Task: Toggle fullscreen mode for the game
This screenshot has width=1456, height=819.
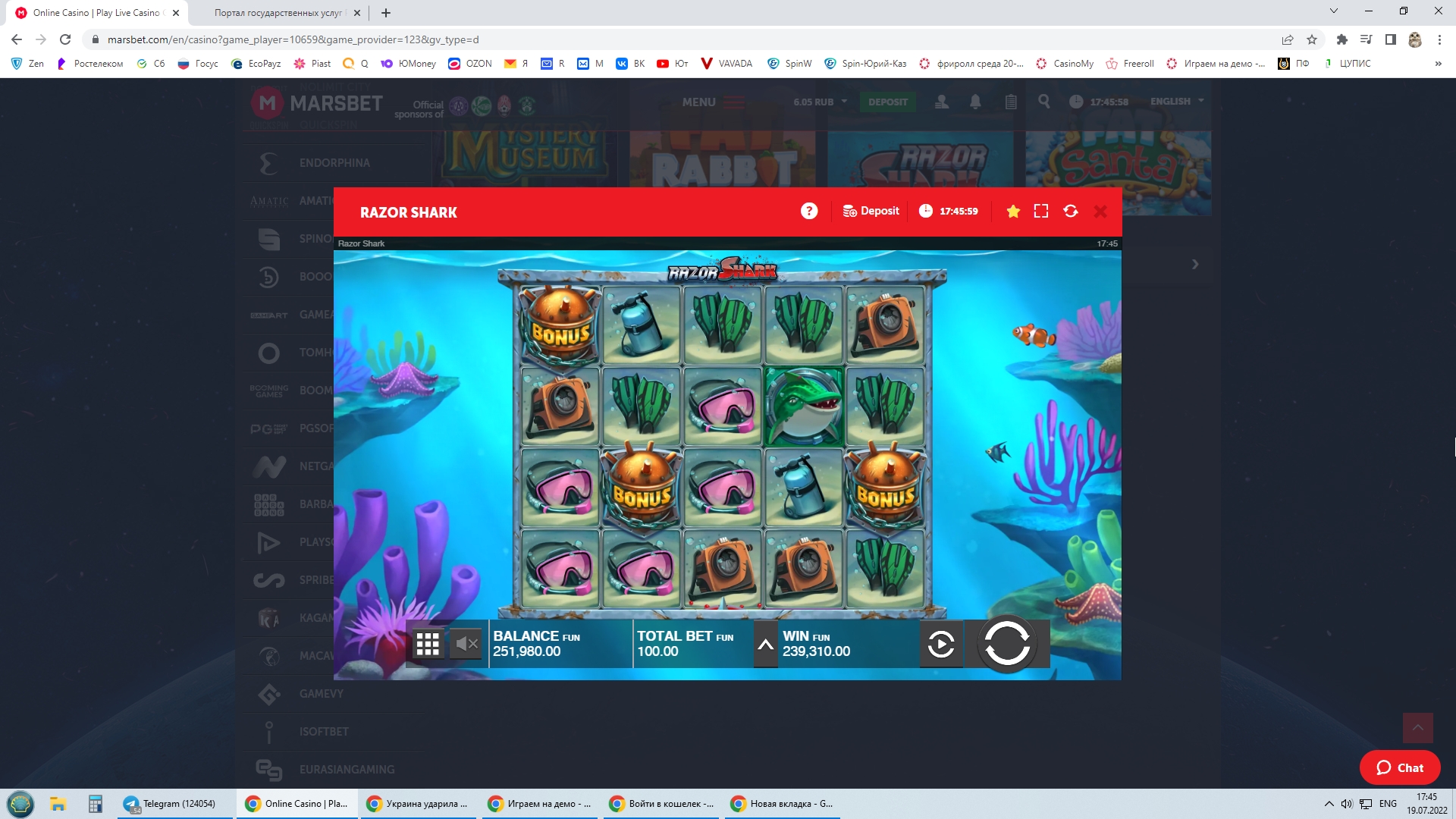Action: 1041,212
